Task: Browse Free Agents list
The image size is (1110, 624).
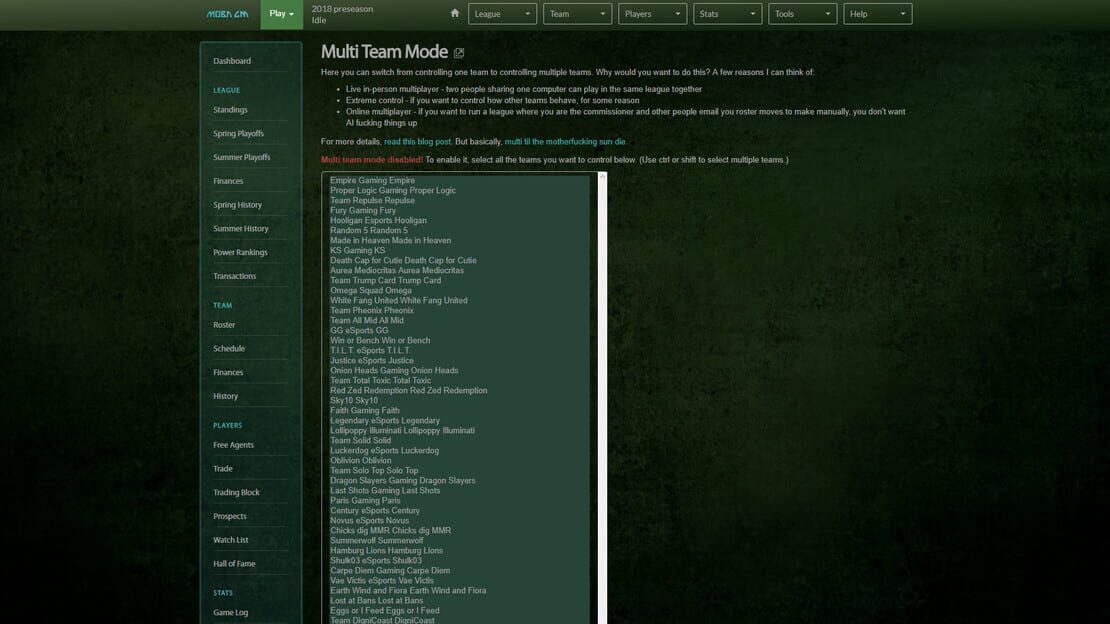Action: tap(233, 445)
